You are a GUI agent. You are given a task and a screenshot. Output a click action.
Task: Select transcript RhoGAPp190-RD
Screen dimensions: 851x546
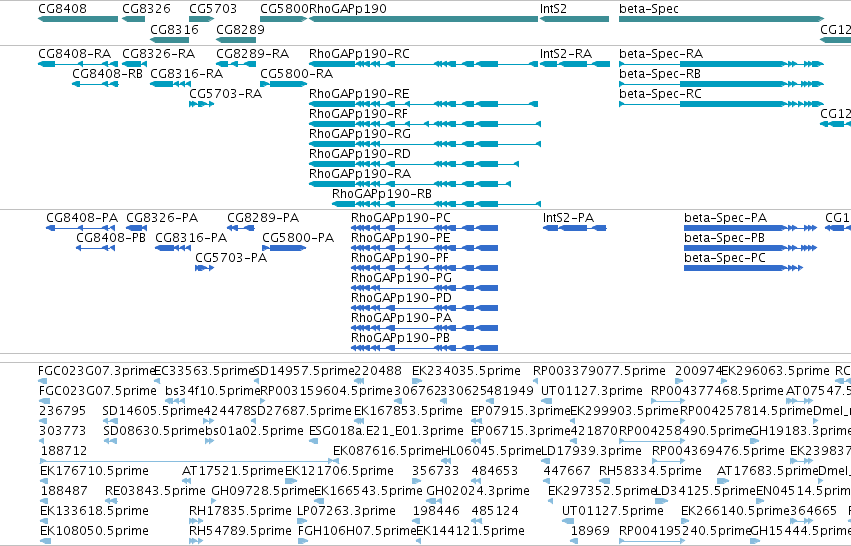pyautogui.click(x=414, y=164)
